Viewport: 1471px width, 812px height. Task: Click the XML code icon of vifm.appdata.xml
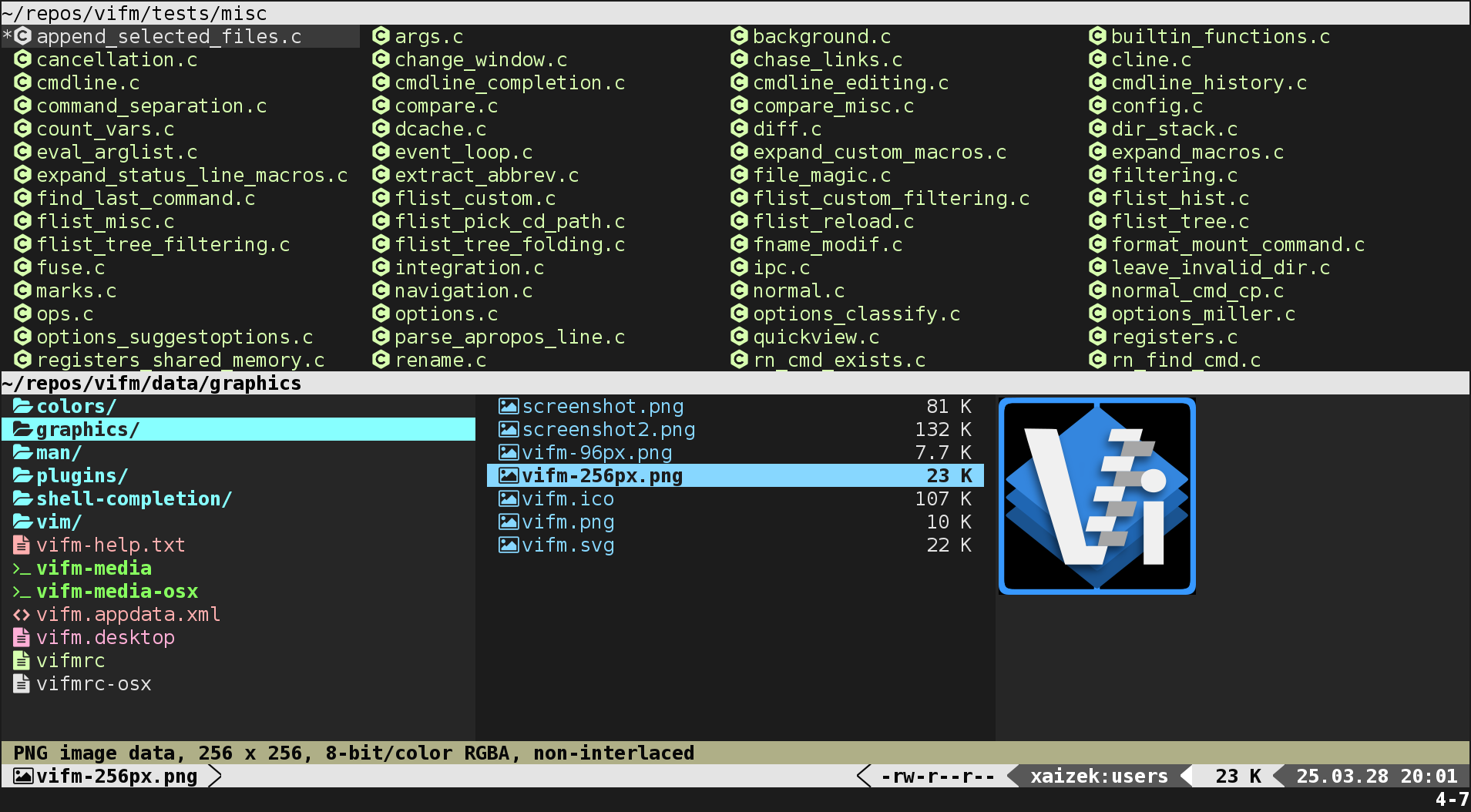[22, 615]
